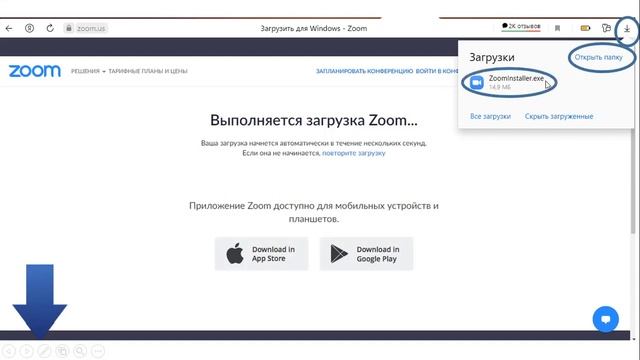The width and height of the screenshot is (640, 360).
Task: Reload the page with the refresh icon
Action: 50,28
